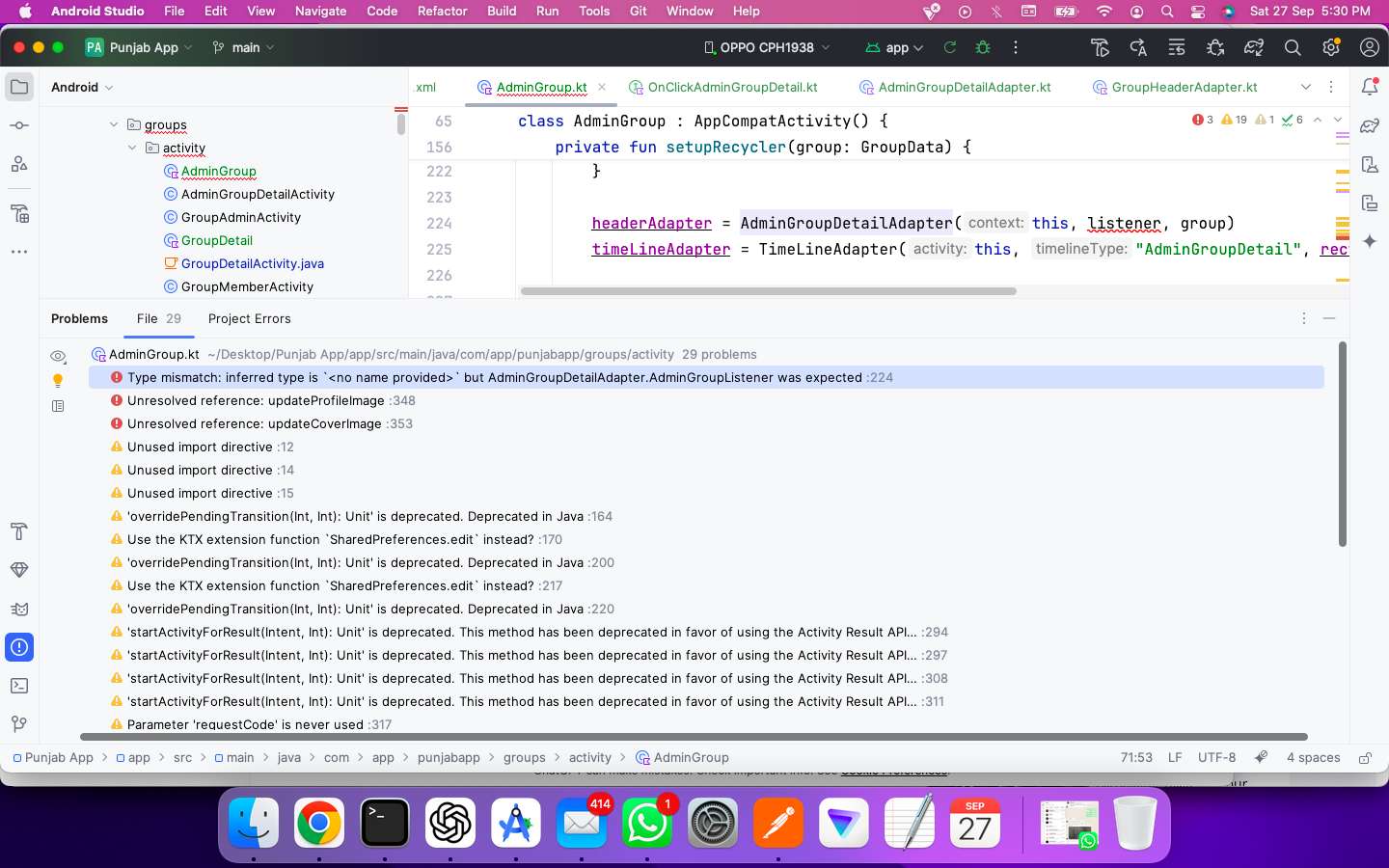Open the Project tool window folder icon
The image size is (1389, 868).
point(19,87)
